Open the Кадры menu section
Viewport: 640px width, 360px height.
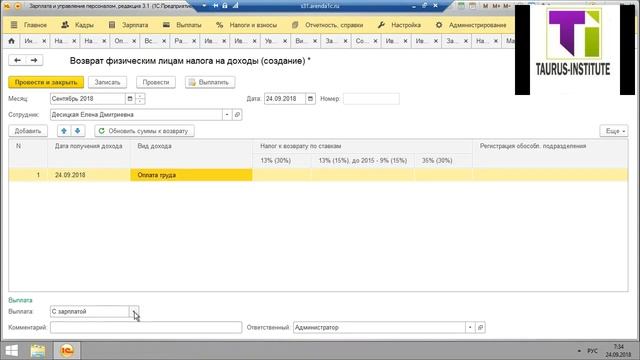coord(78,25)
